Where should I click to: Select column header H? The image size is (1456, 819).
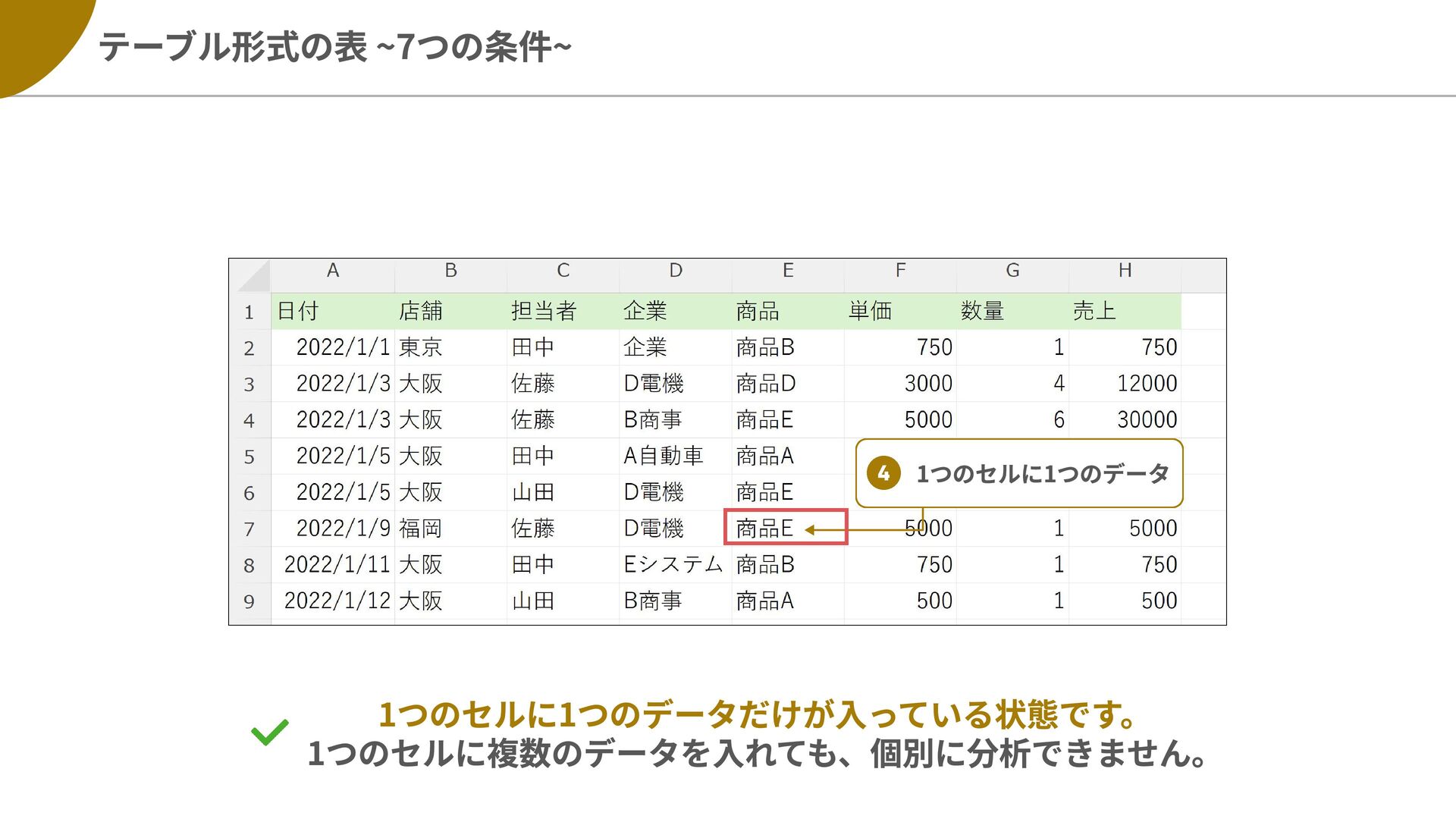pyautogui.click(x=1125, y=276)
